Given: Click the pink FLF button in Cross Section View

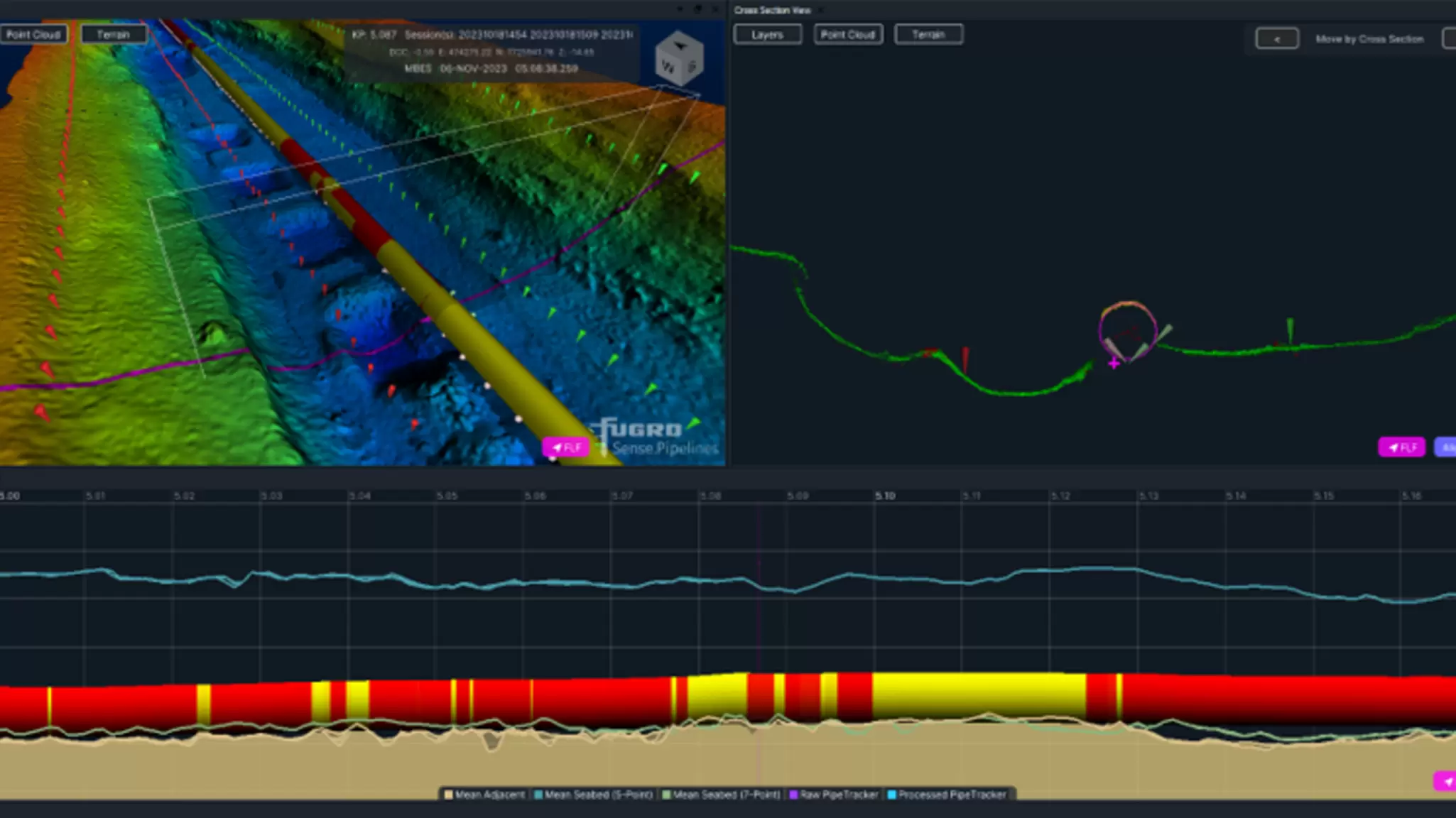Looking at the screenshot, I should [1401, 447].
